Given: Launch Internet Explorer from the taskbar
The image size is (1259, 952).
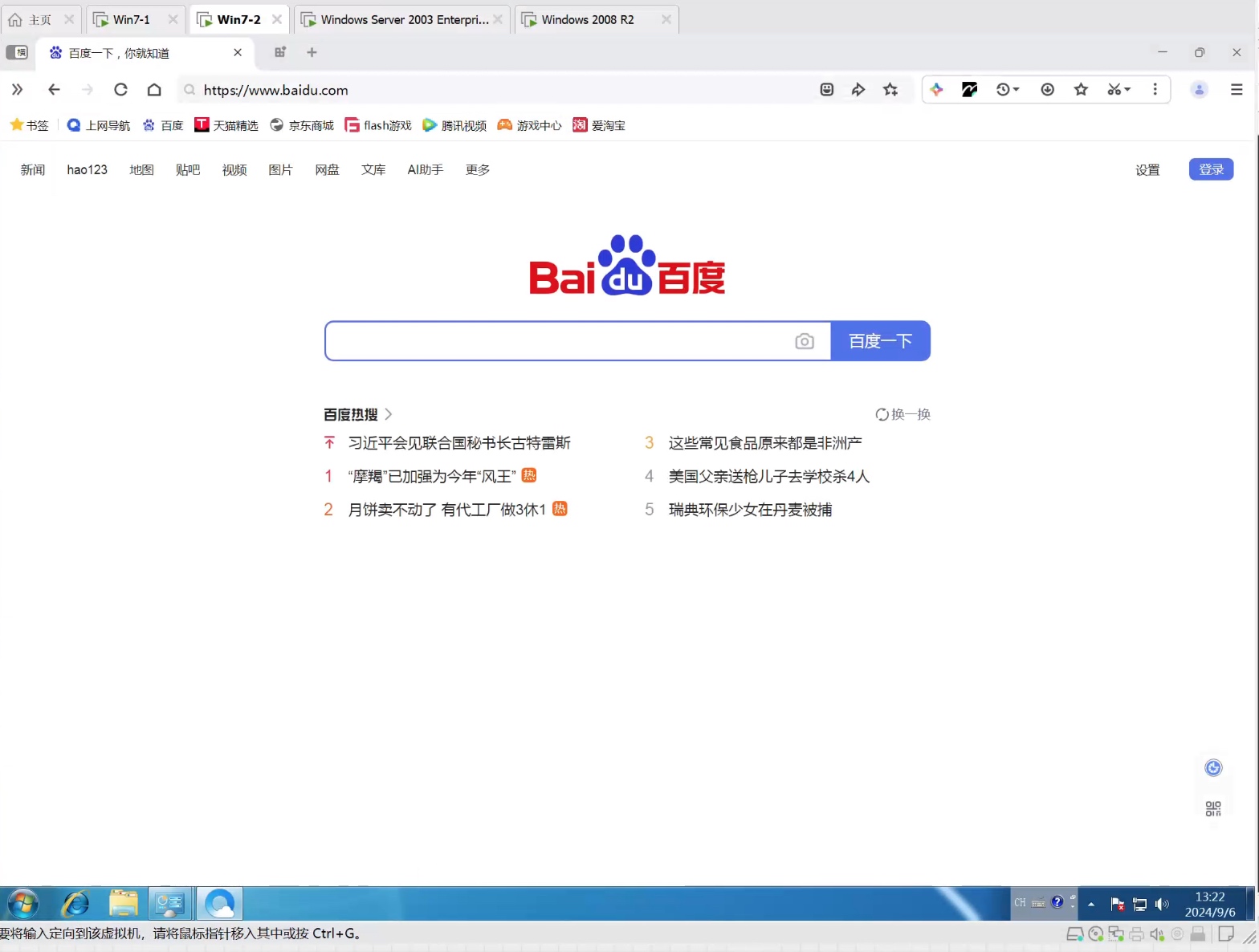Looking at the screenshot, I should coord(75,904).
